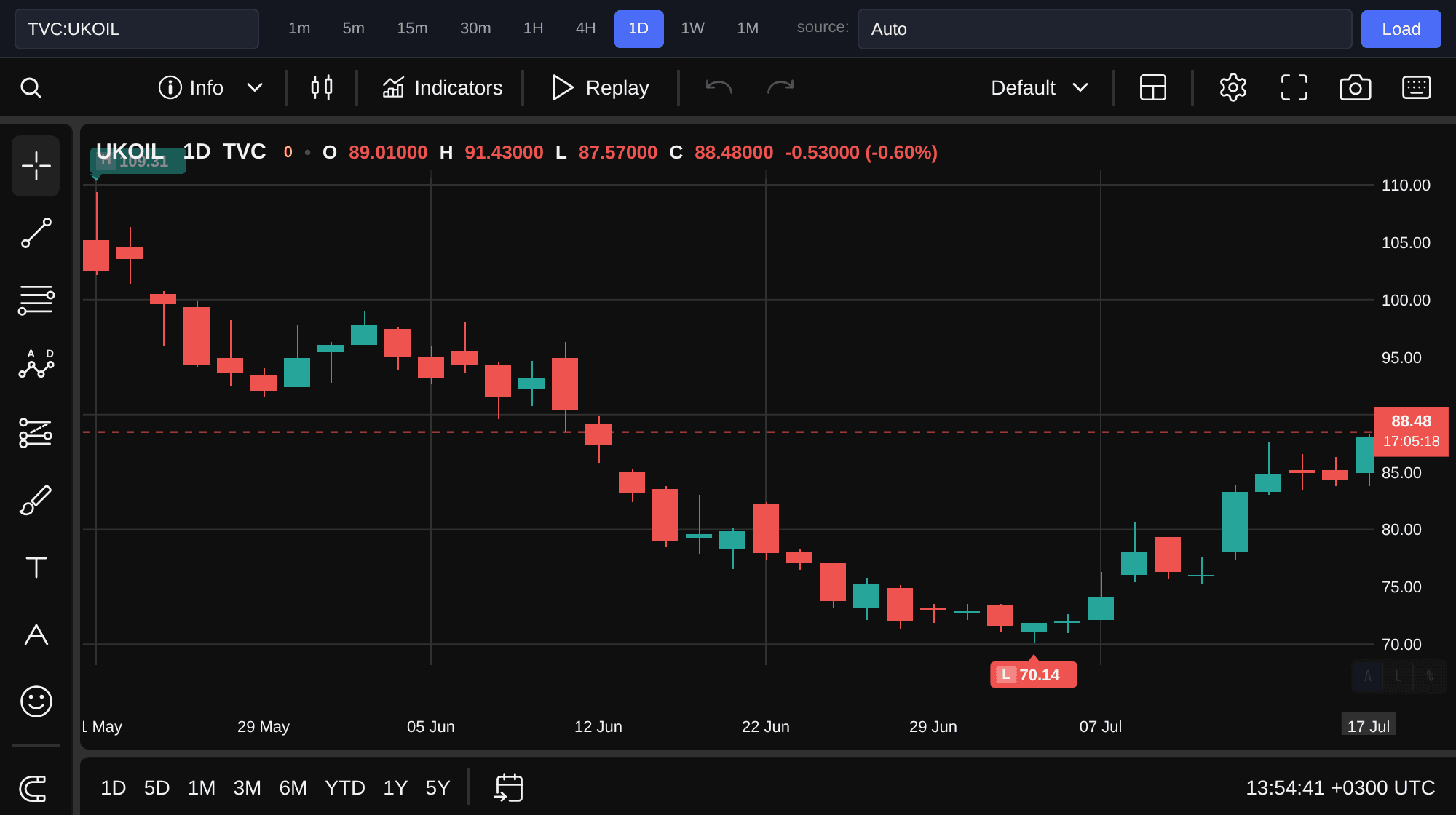Select the trend line drawing tool
1456x815 pixels.
point(36,233)
